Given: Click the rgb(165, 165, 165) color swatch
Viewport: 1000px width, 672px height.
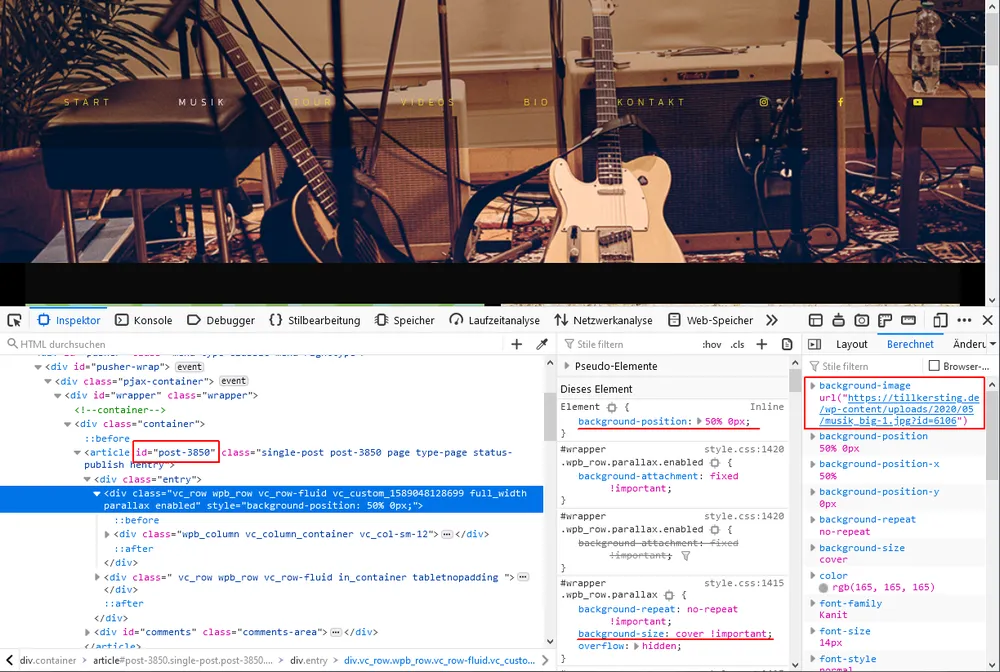Looking at the screenshot, I should pyautogui.click(x=823, y=588).
